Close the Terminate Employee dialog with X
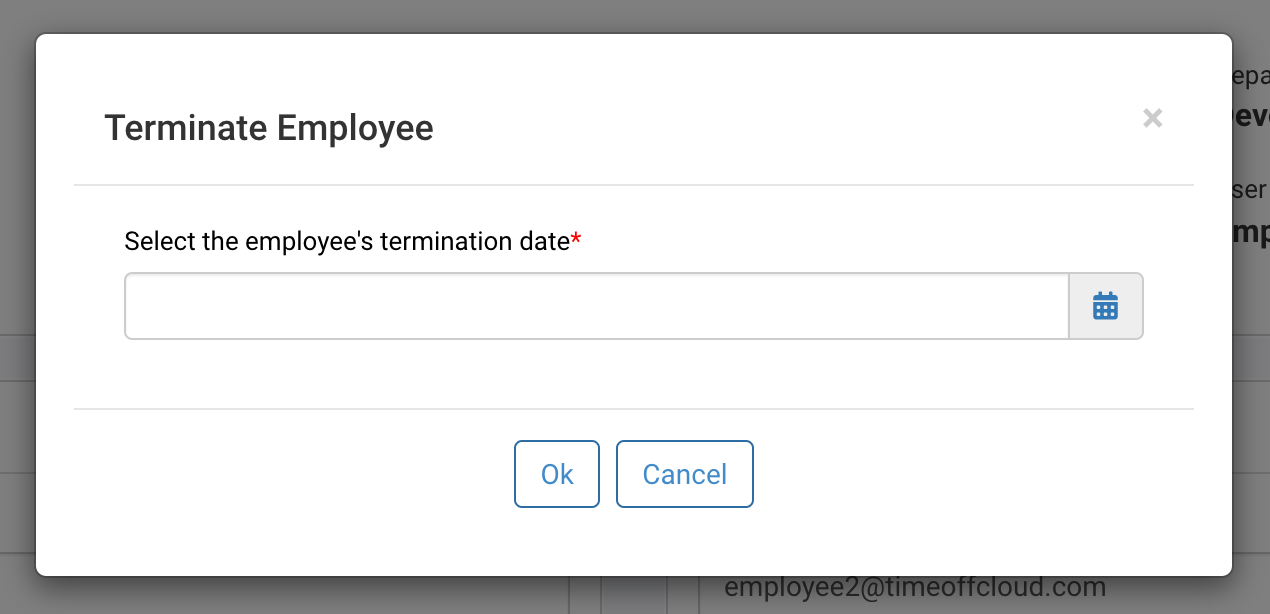 [x=1152, y=118]
